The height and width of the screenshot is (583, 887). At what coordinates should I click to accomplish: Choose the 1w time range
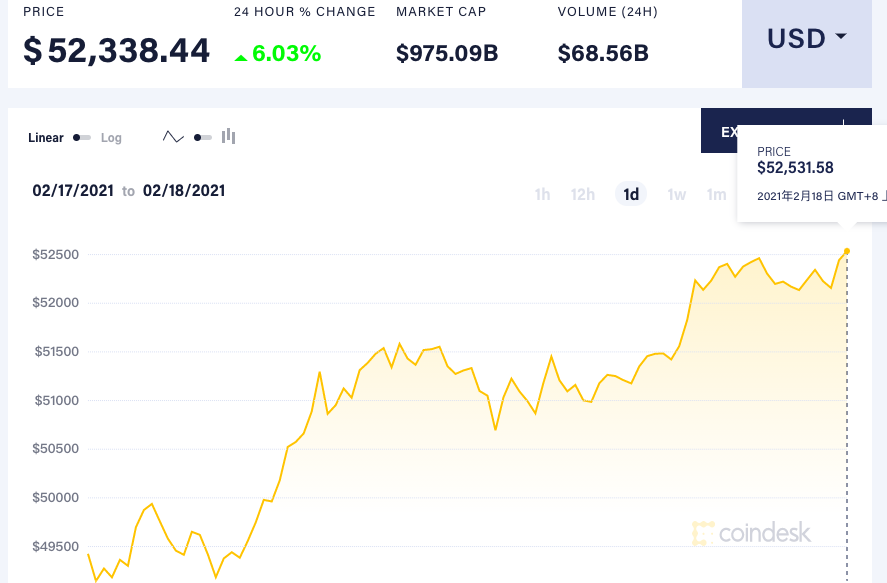677,194
